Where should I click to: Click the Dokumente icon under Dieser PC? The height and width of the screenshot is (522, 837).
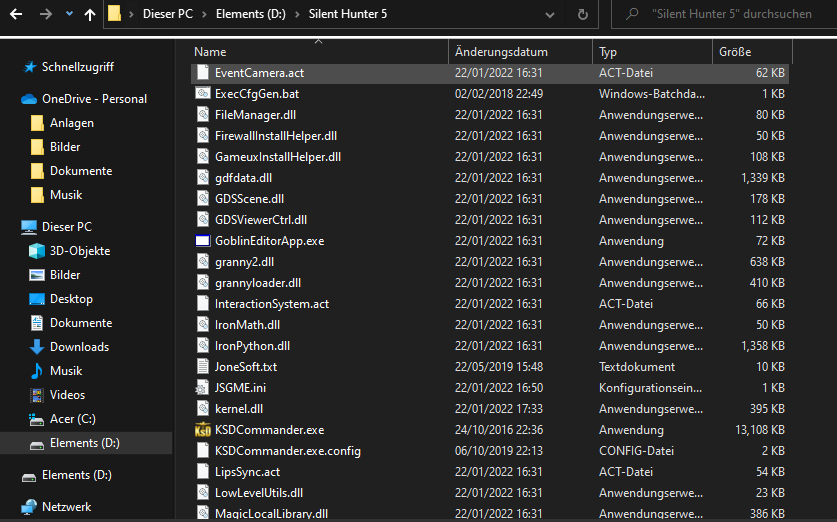tap(37, 323)
